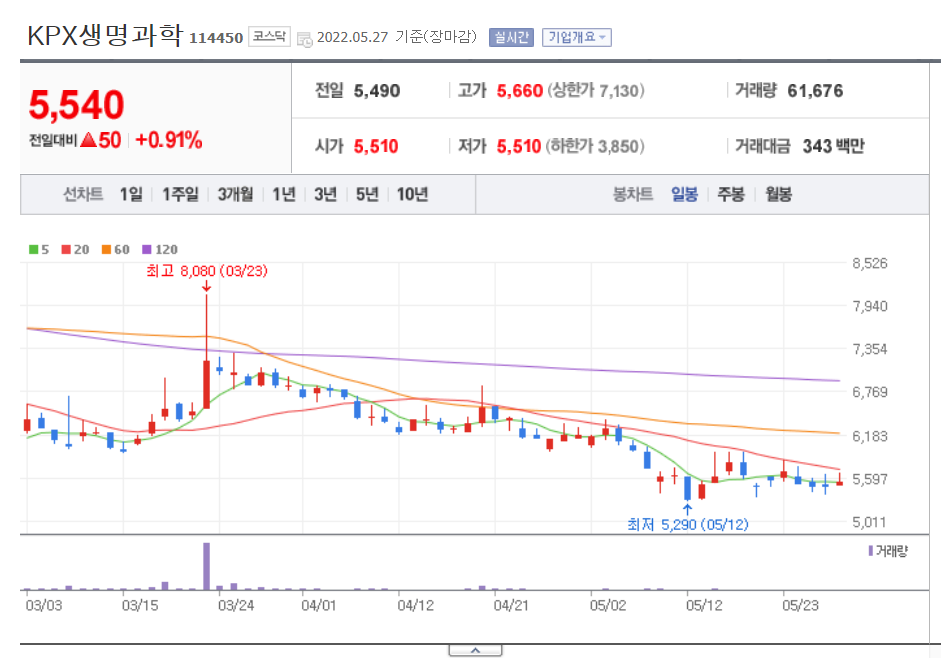The height and width of the screenshot is (658, 941).
Task: Switch to the 월봉 monthly candle chart
Action: tap(778, 195)
